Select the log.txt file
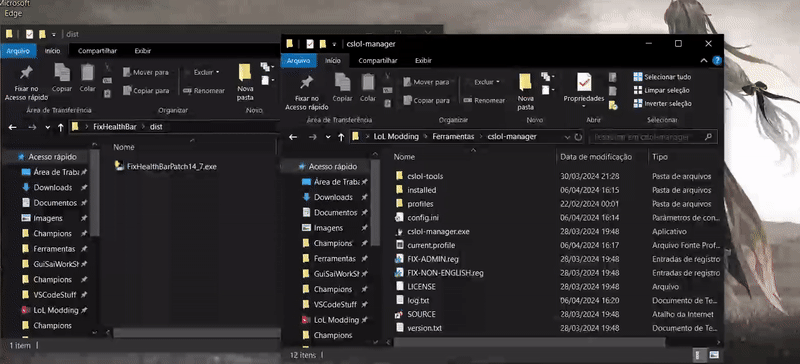This screenshot has width=800, height=364. [412, 300]
